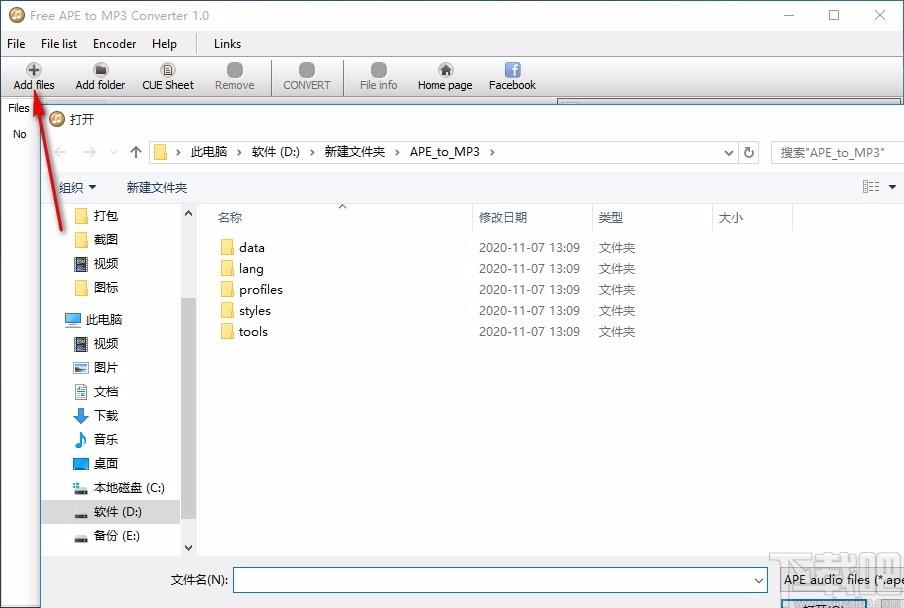Select the tools folder
This screenshot has height=608, width=904.
point(244,331)
